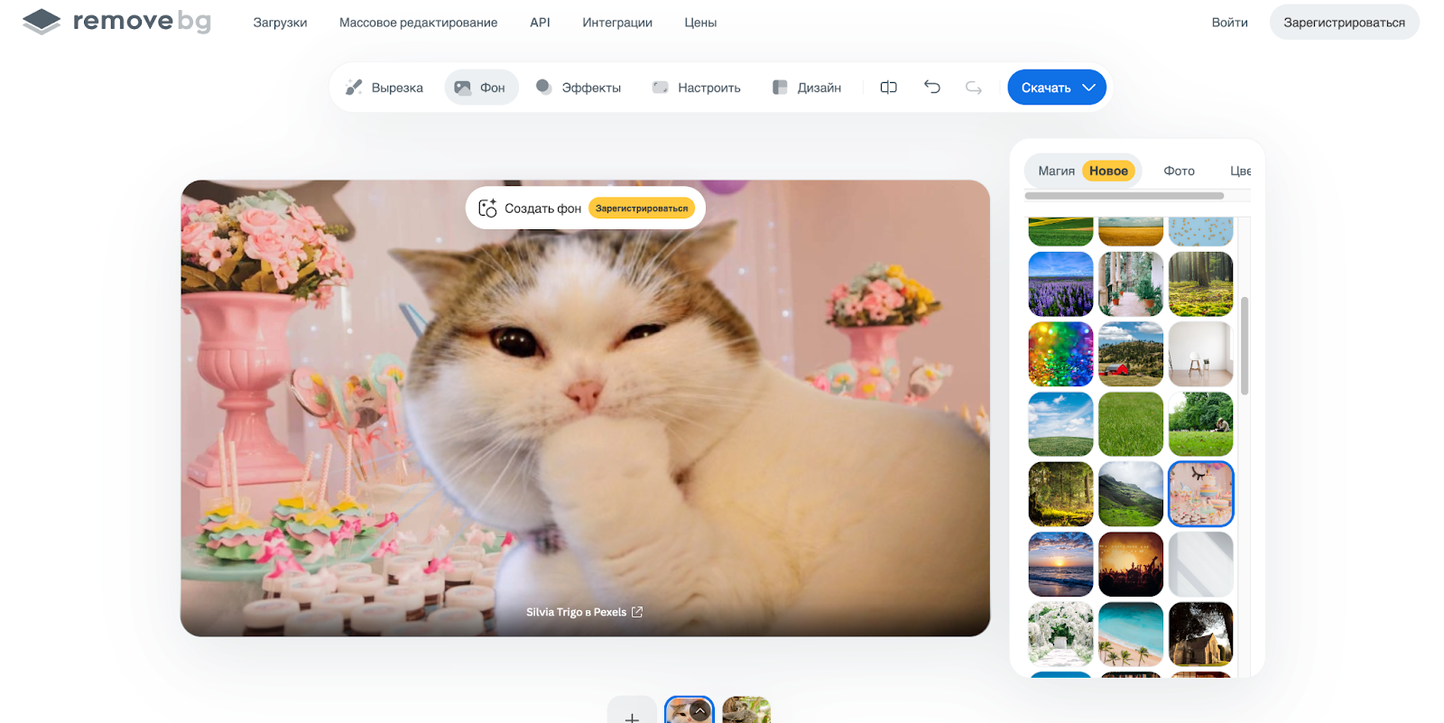
Task: Click the Создать фон button
Action: coord(530,208)
